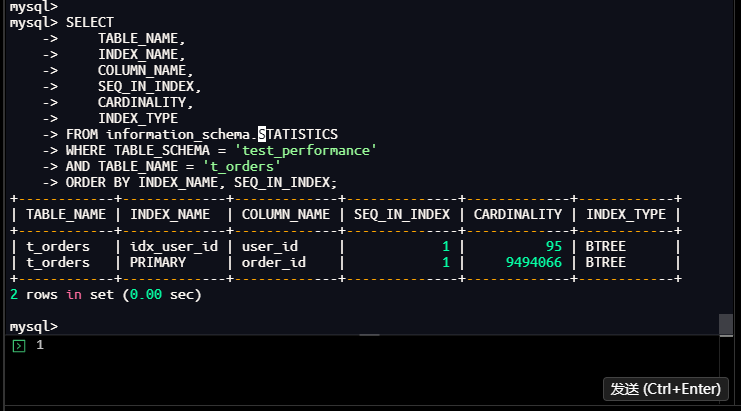Click the SELECT keyword
Screen dimensions: 741x411
tap(90, 23)
